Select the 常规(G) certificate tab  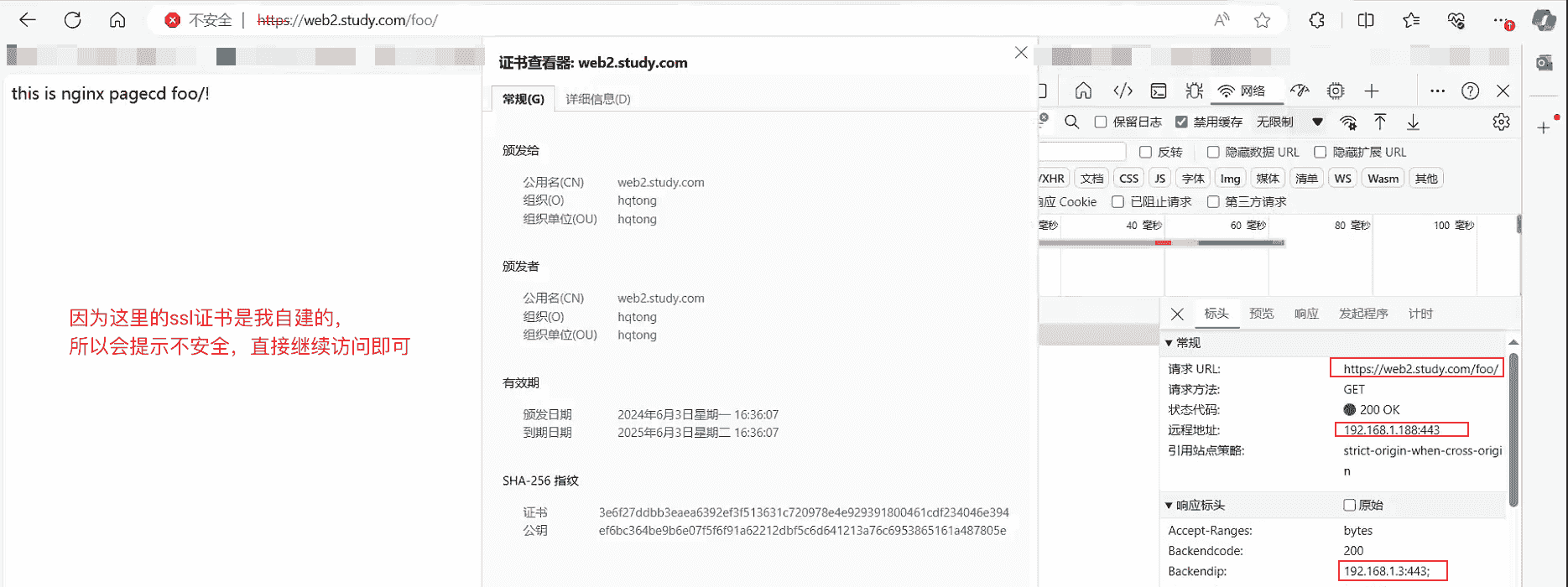pos(523,99)
